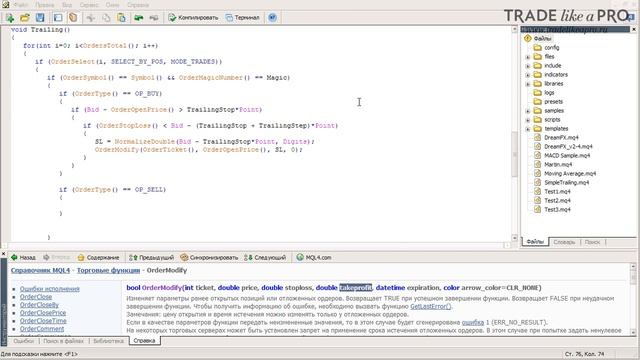Screen dimensions: 640x360
Task: Click the New file toolbar icon
Action: point(10,18)
